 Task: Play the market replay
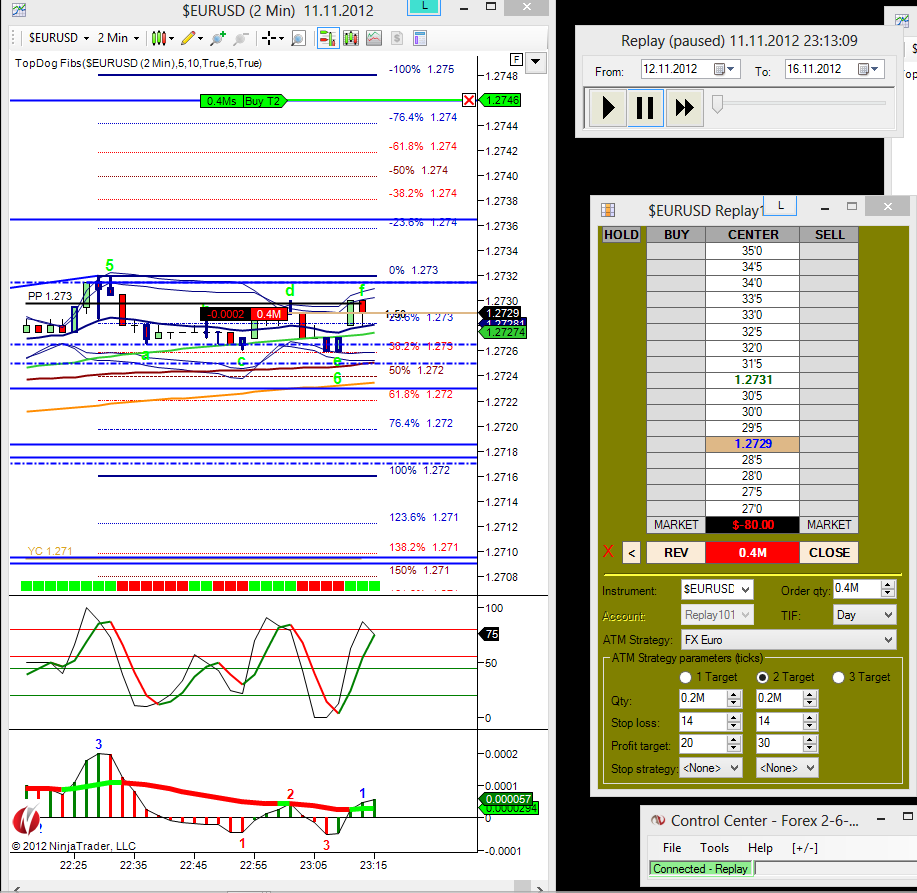point(608,108)
